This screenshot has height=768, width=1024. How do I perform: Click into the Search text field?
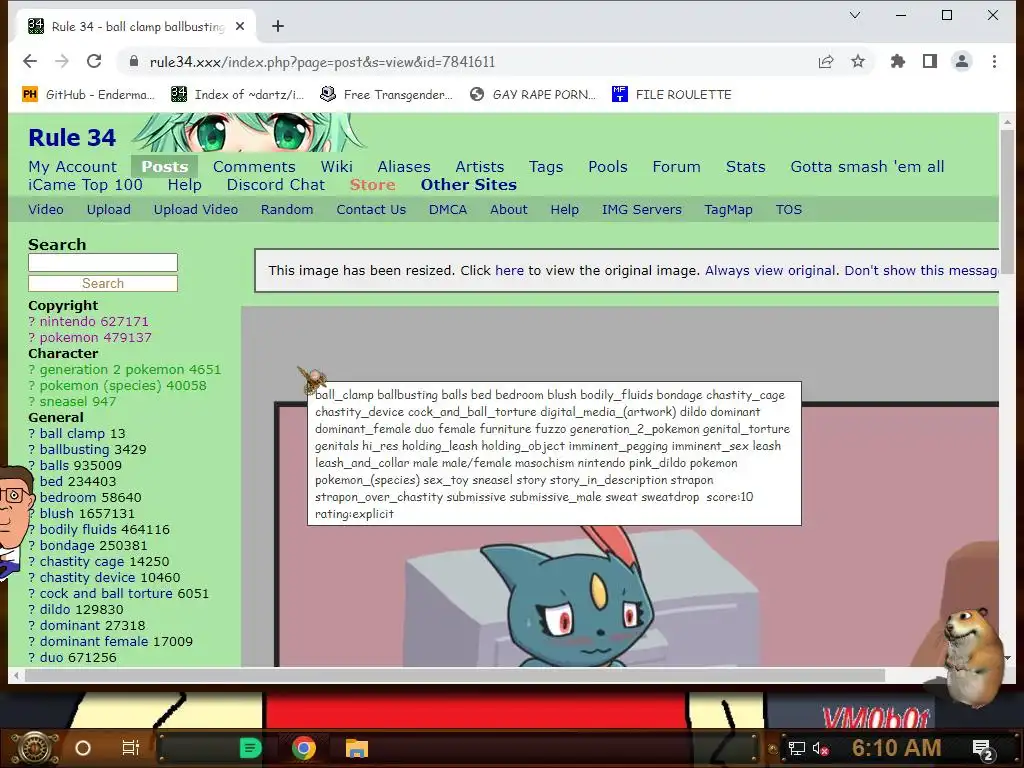103,263
